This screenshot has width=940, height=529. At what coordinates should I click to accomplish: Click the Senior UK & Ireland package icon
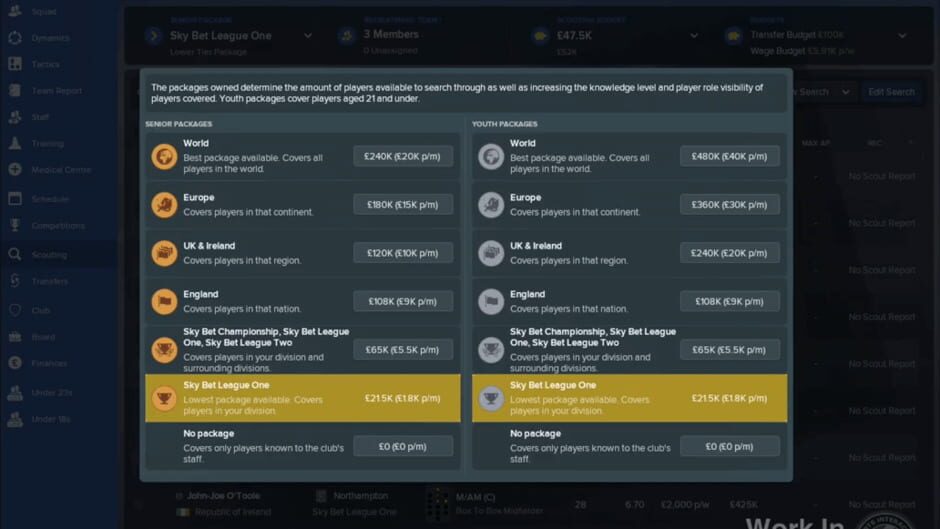164,253
